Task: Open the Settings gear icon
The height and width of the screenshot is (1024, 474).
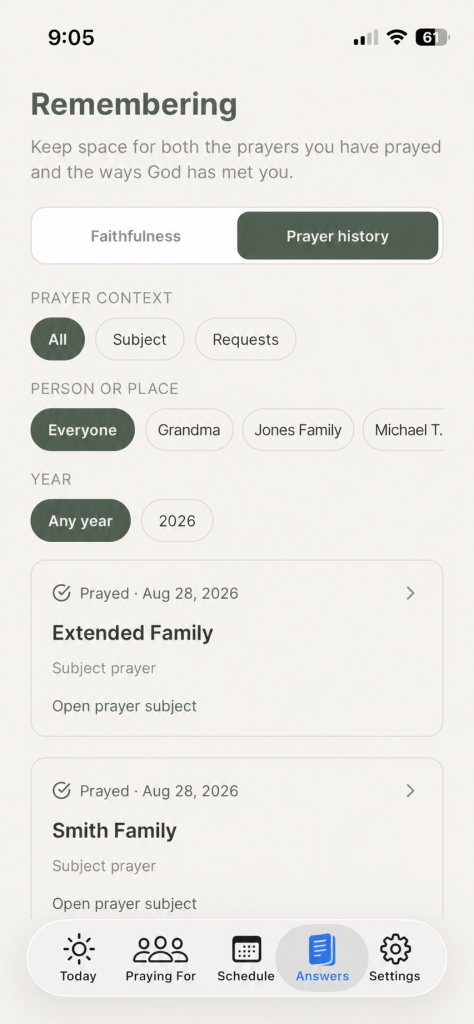Action: pos(395,949)
